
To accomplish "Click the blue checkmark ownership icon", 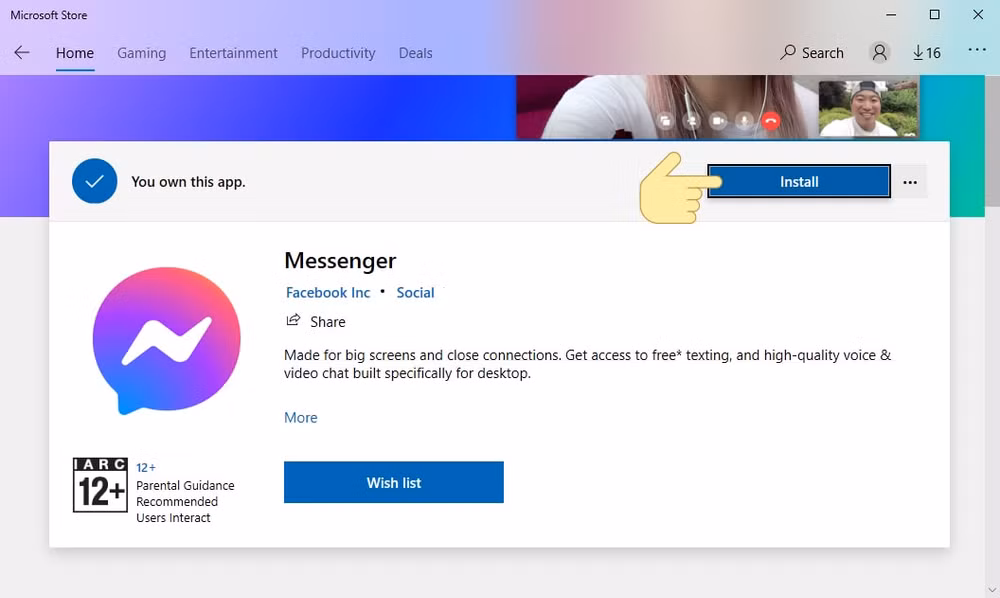I will coord(94,181).
